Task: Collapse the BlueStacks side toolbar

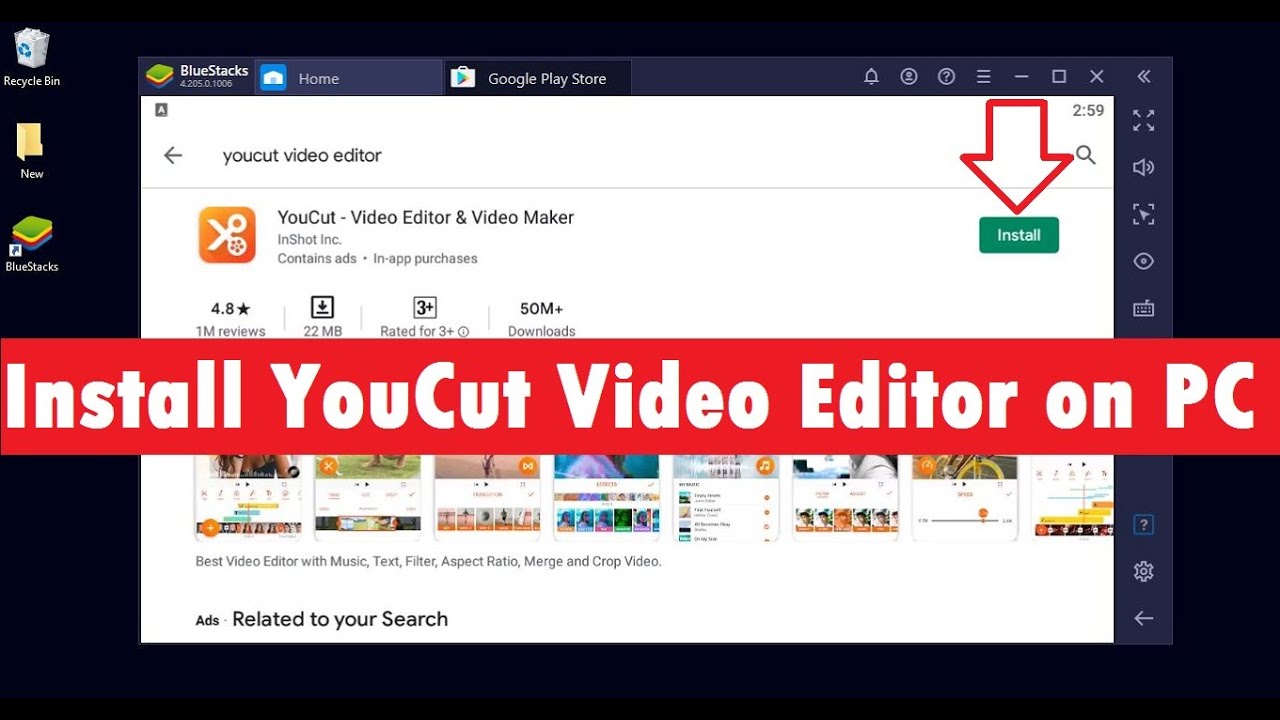Action: click(x=1144, y=77)
